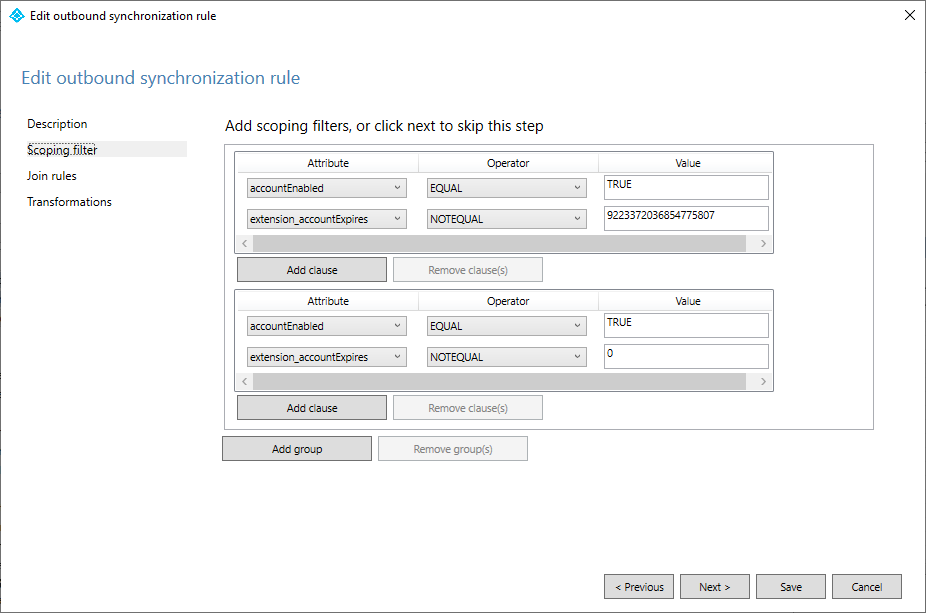Close the Edit outbound synchronization rule window
This screenshot has height=613, width=926.
coord(908,16)
